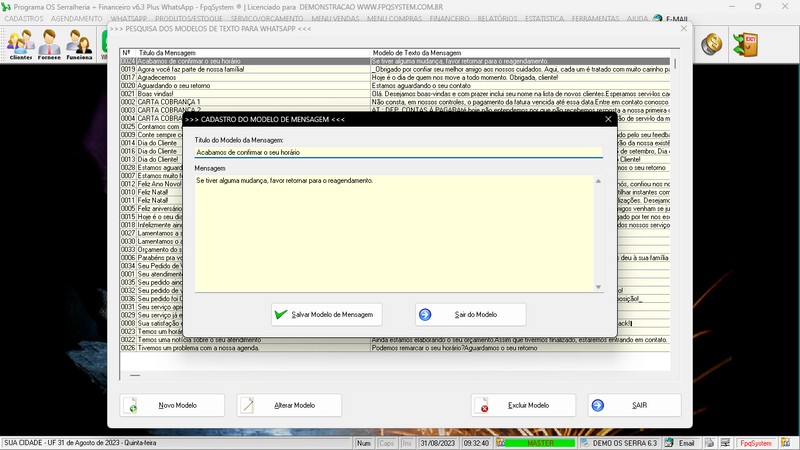Click the application logo in title bar
800x450 pixels.
click(6, 7)
